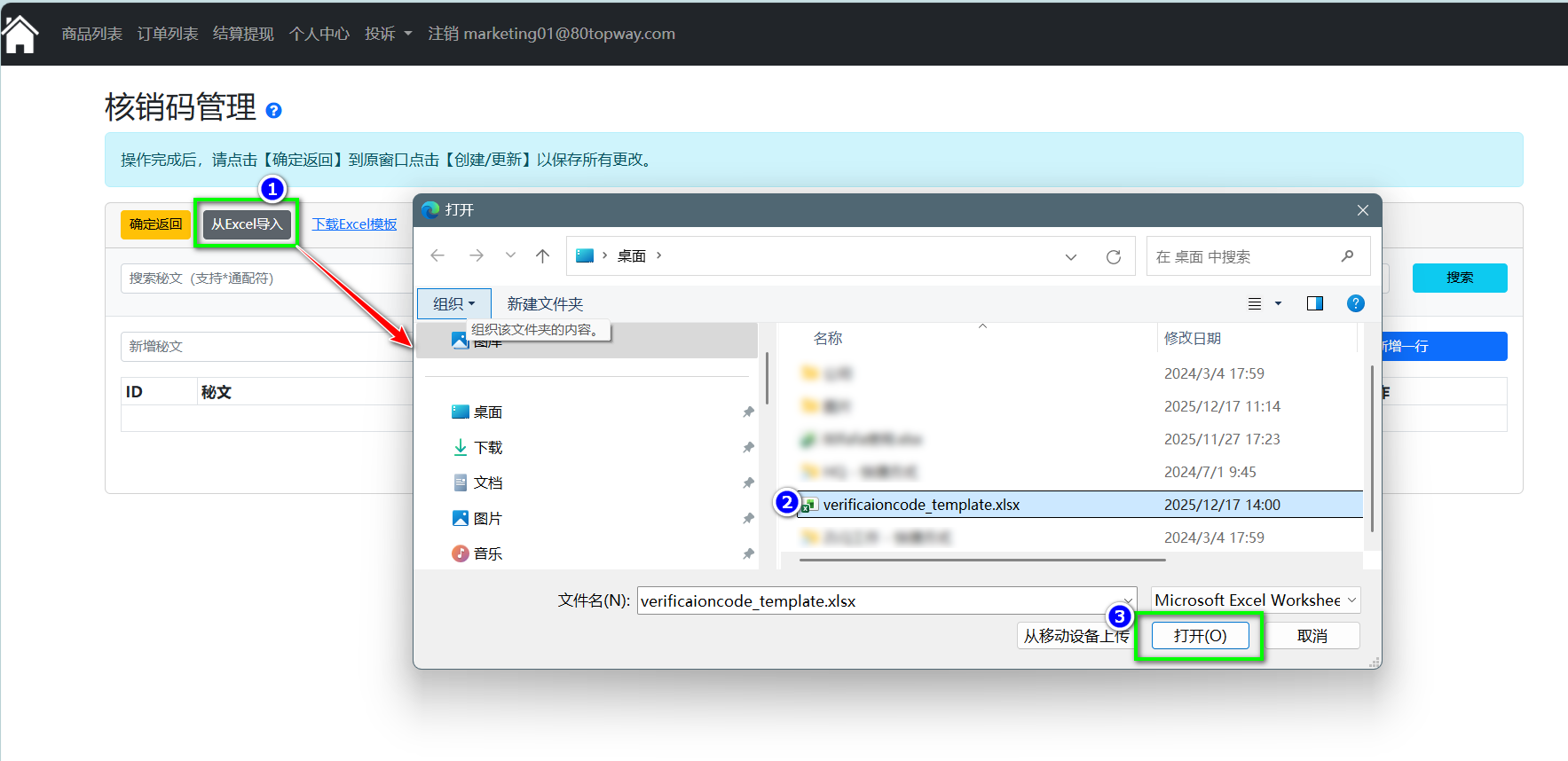Expand the address bar path history chevron

pyautogui.click(x=1070, y=257)
